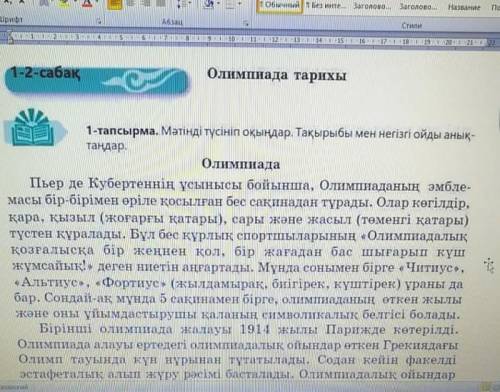Screen dimensions: 500x392
Task: Click the borders icon in paragraph group
Action: (230, 3)
